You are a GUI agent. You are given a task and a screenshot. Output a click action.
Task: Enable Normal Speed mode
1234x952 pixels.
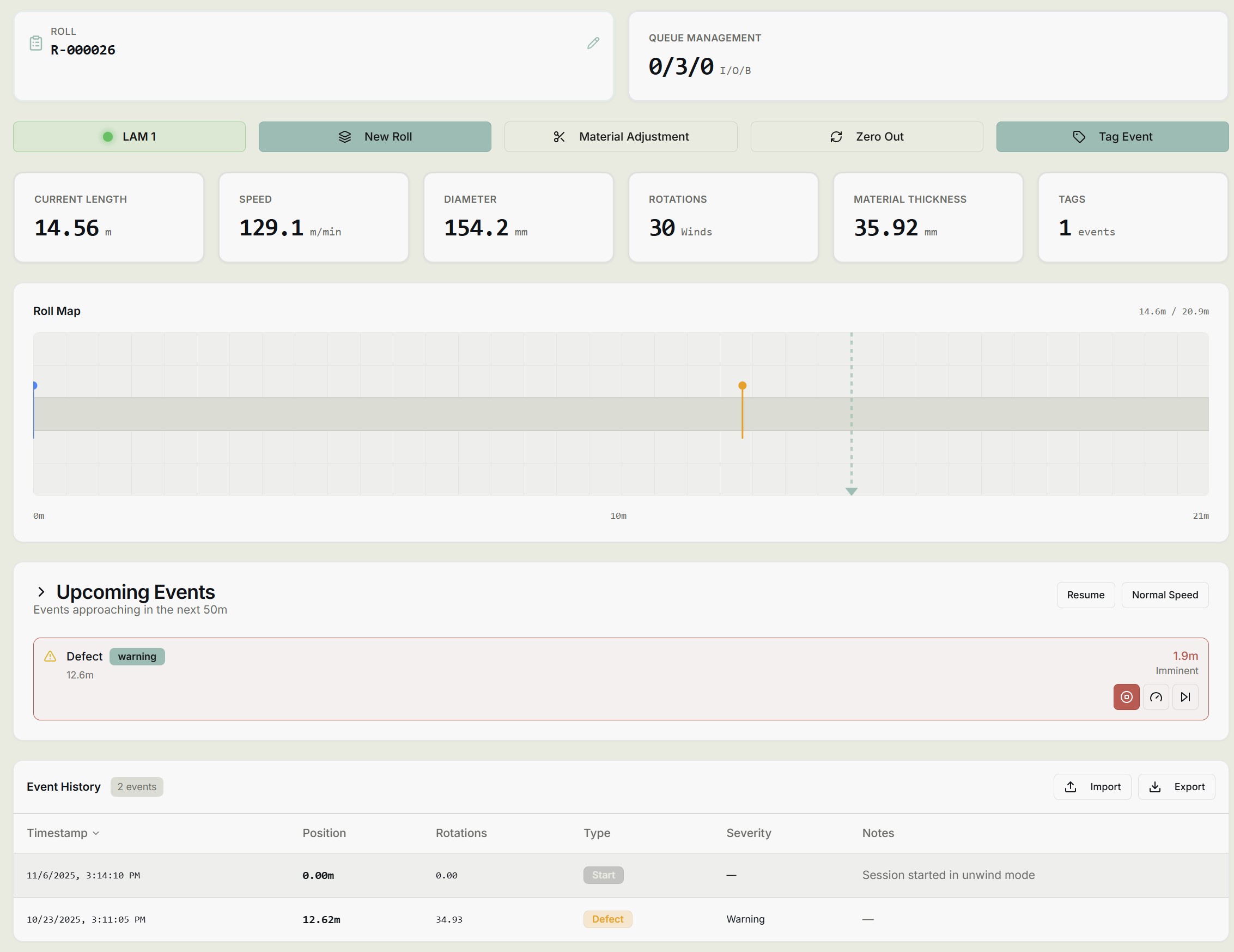tap(1164, 595)
